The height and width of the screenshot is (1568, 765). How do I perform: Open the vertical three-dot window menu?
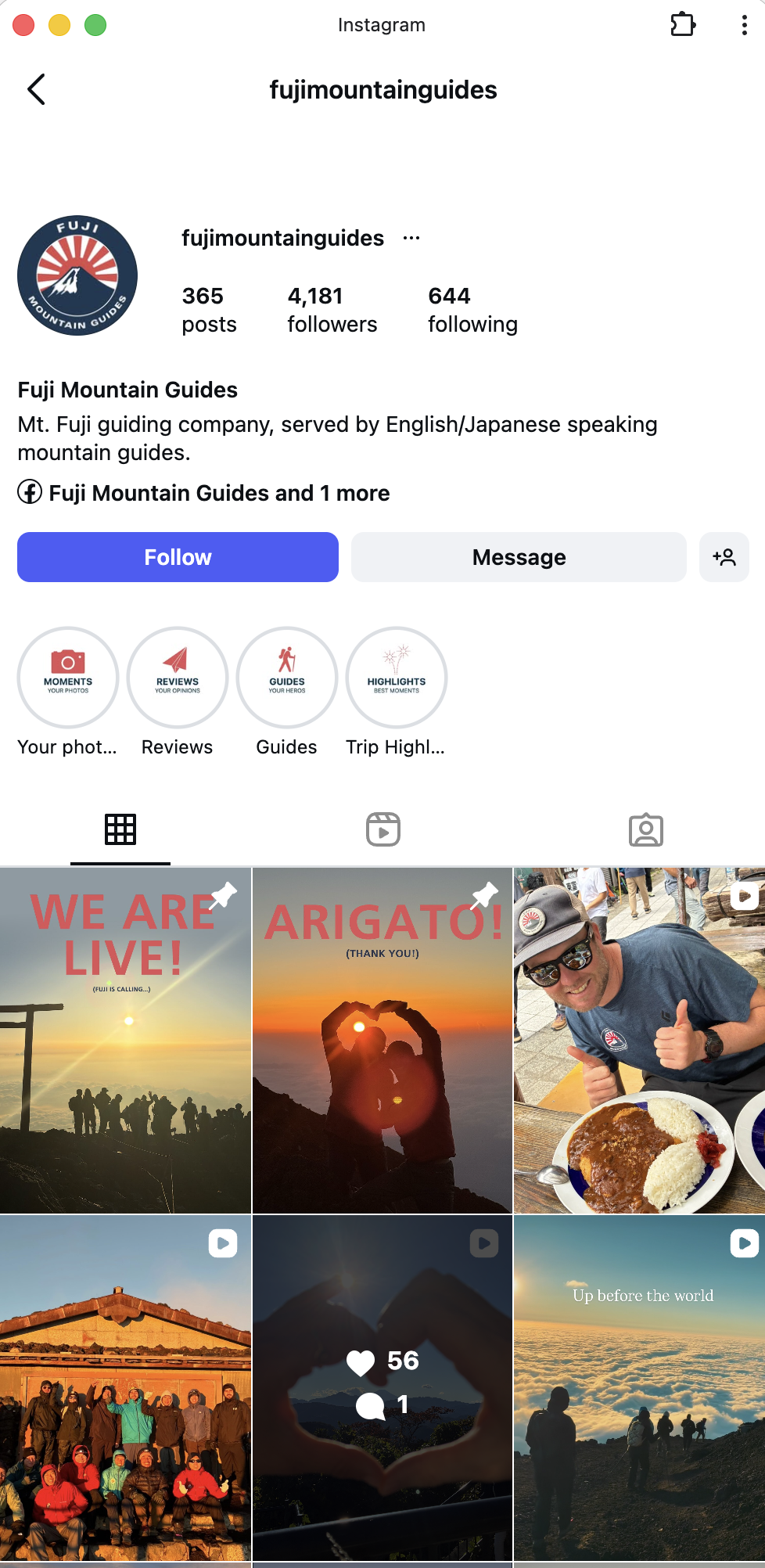coord(744,25)
